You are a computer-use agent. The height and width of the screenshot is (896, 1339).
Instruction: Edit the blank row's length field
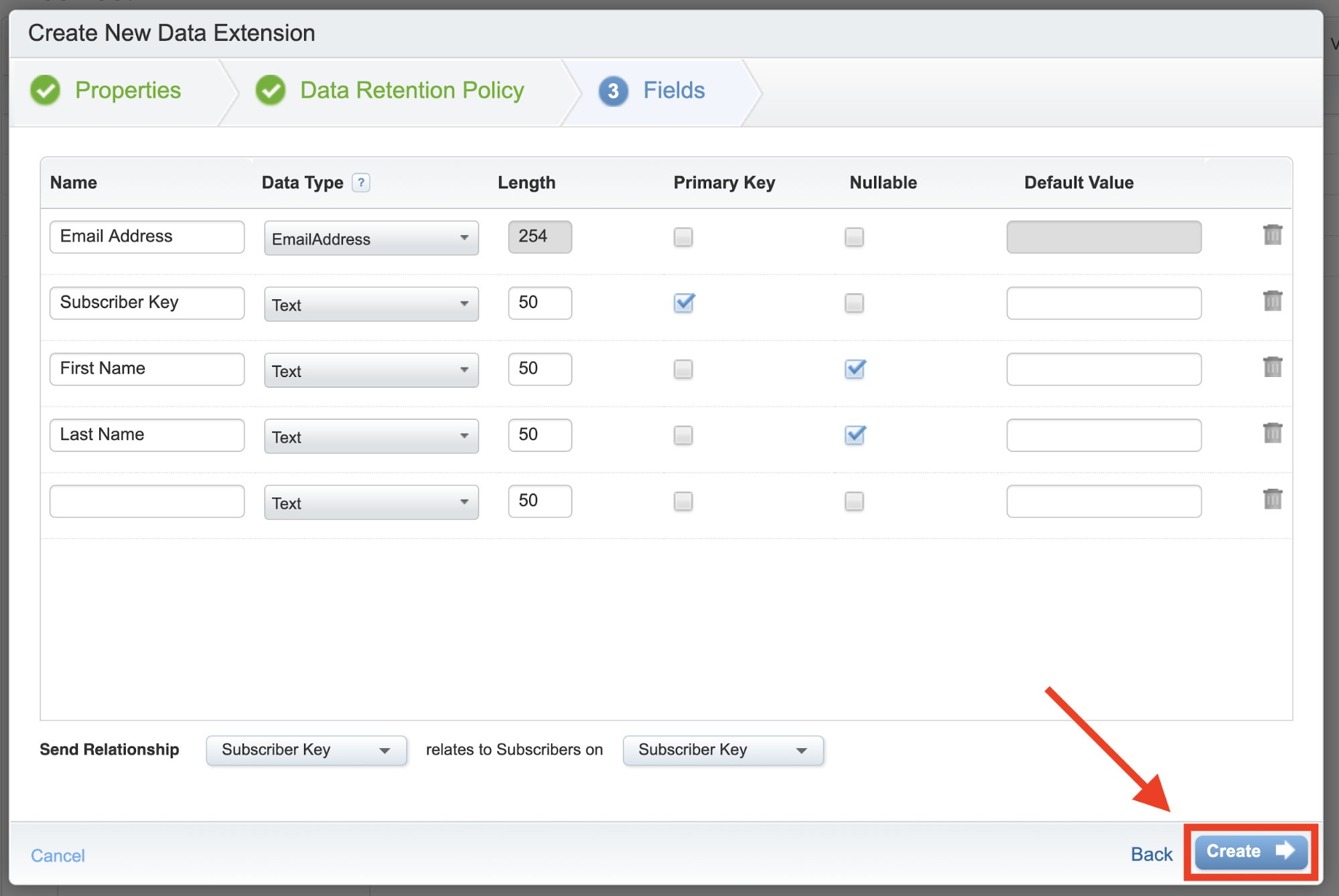(540, 502)
